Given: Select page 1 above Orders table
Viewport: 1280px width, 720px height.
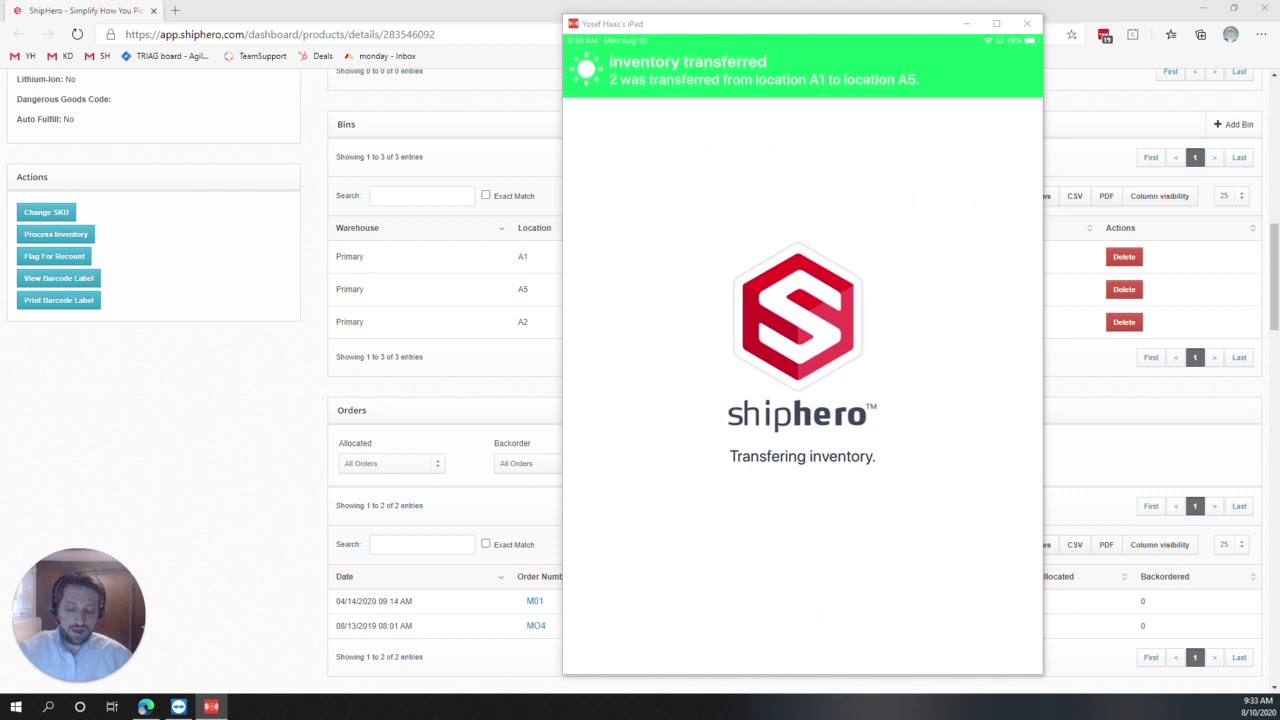Looking at the screenshot, I should pyautogui.click(x=1194, y=506).
